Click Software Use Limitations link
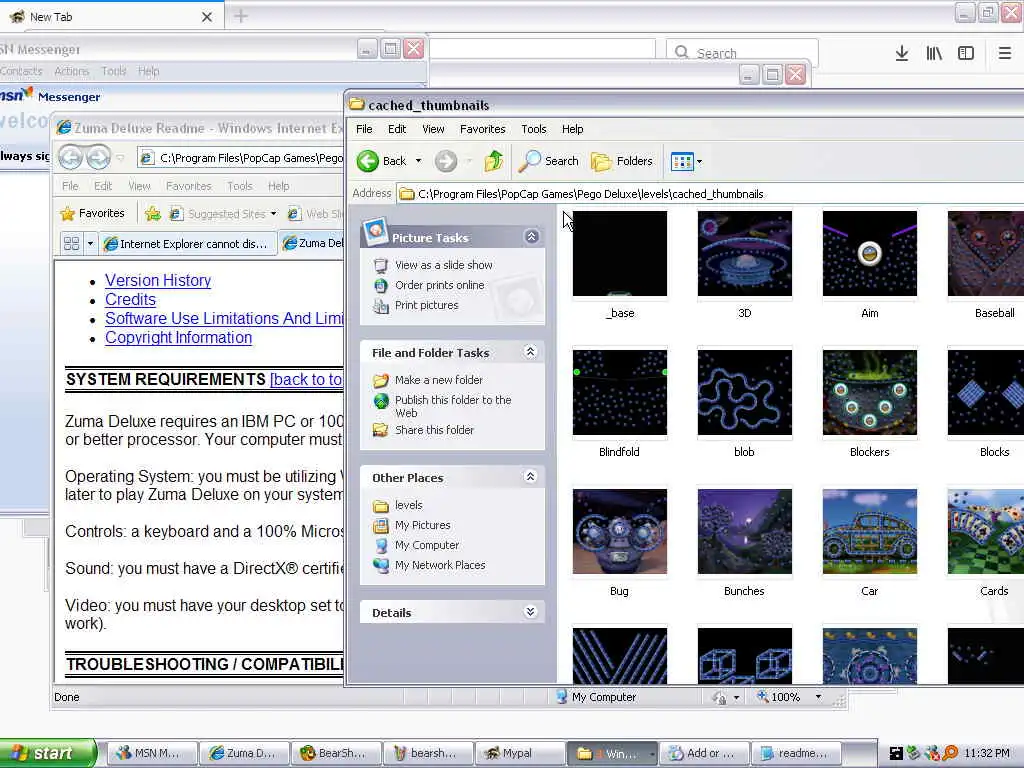The image size is (1024, 768). (224, 318)
